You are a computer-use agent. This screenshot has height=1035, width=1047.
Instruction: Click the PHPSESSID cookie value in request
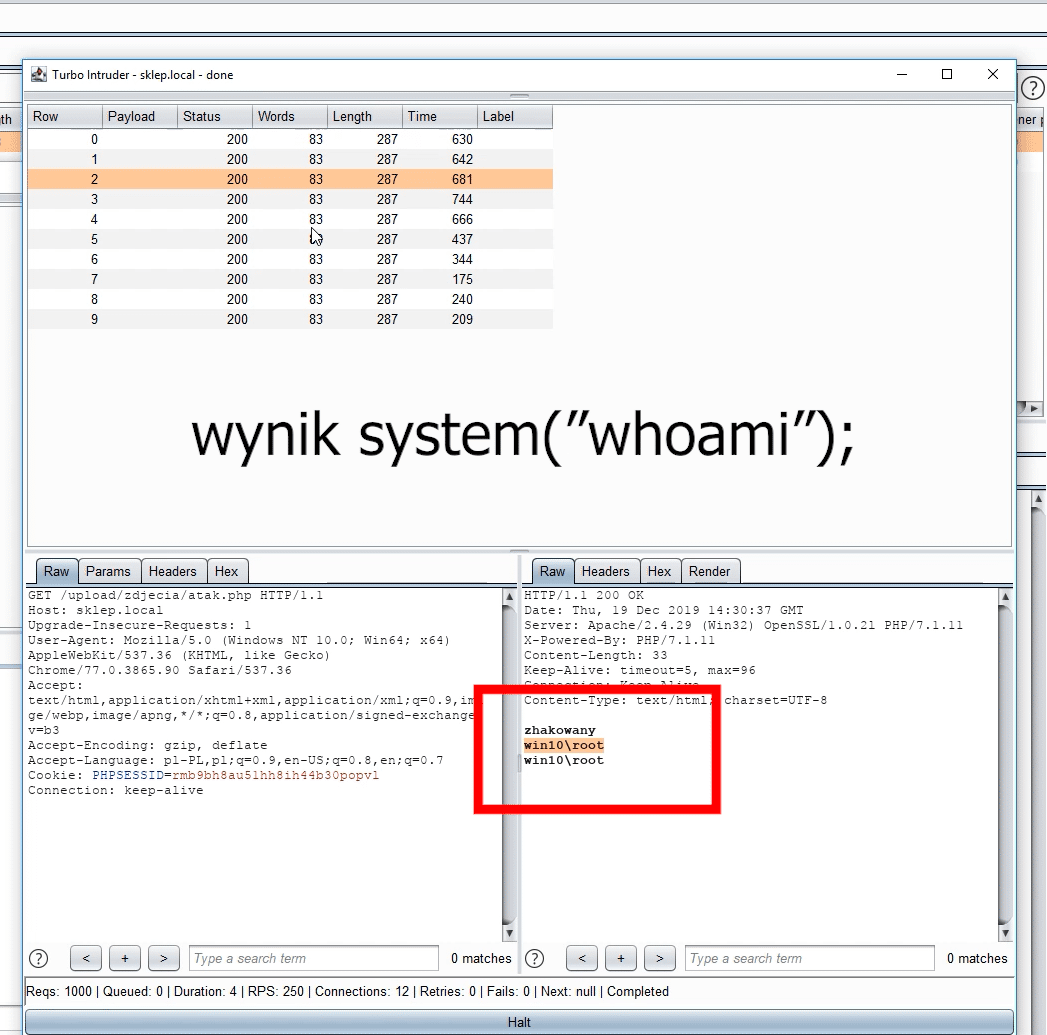tap(275, 775)
